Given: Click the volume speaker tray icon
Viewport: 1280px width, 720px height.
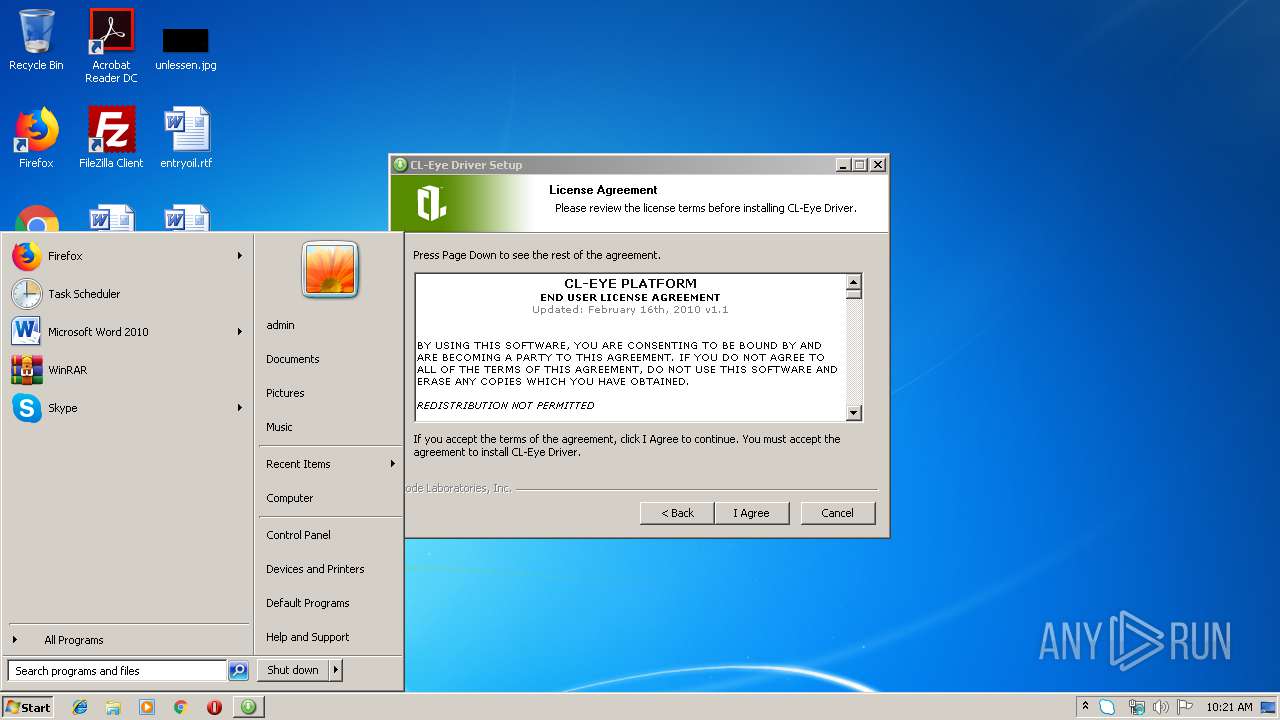Looking at the screenshot, I should click(1161, 707).
